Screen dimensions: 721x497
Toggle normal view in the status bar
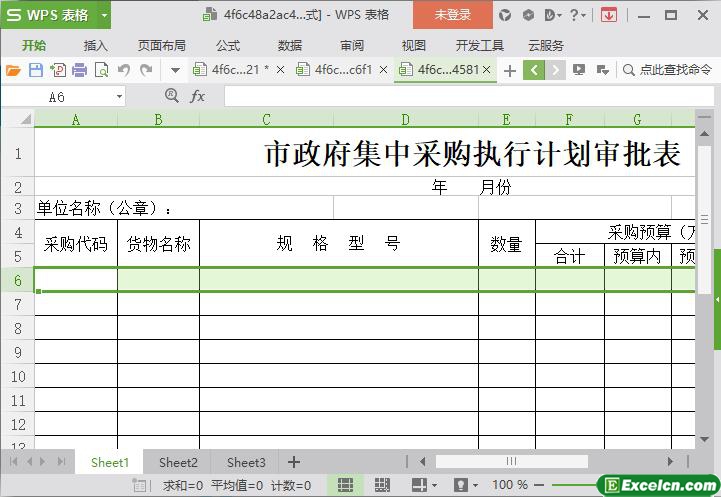[x=345, y=485]
